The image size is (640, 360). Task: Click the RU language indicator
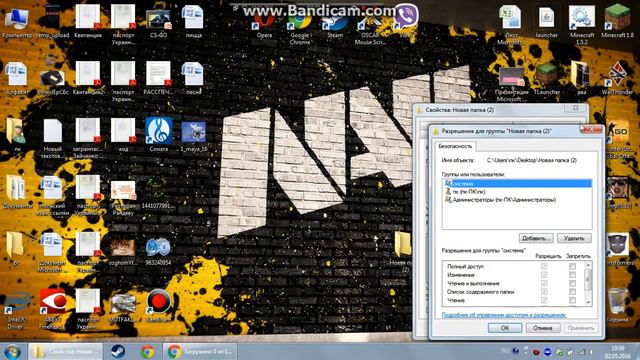pos(505,351)
